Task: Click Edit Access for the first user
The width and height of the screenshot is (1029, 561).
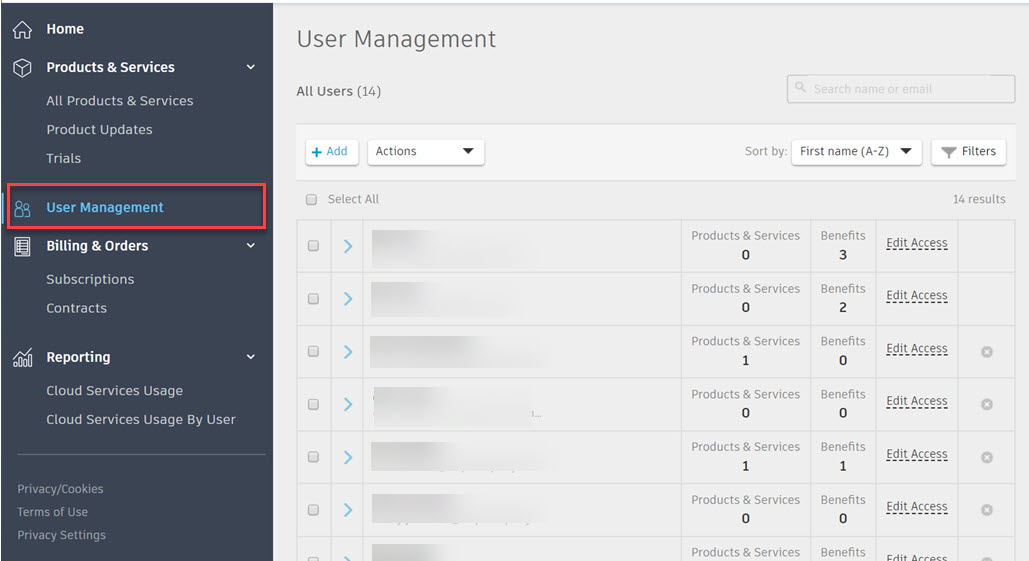Action: [916, 243]
